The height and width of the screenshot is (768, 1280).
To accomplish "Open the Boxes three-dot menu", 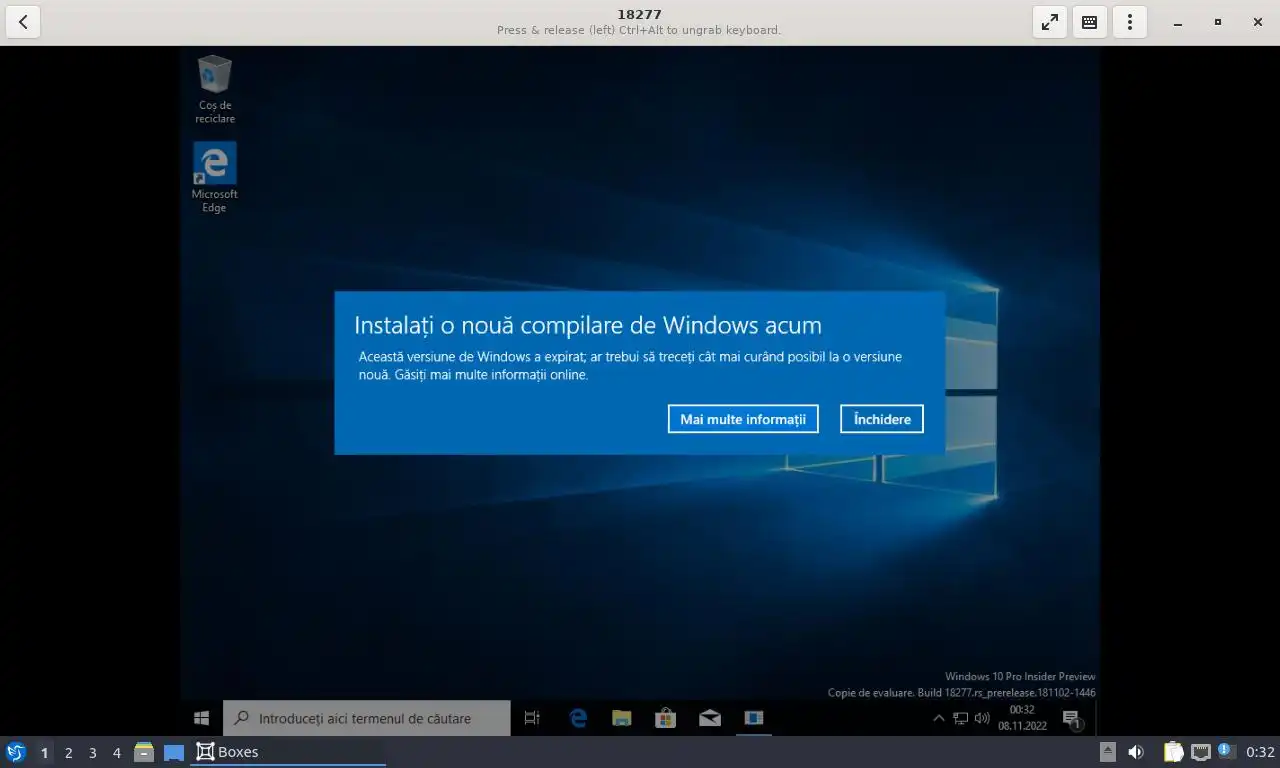I will tap(1130, 22).
